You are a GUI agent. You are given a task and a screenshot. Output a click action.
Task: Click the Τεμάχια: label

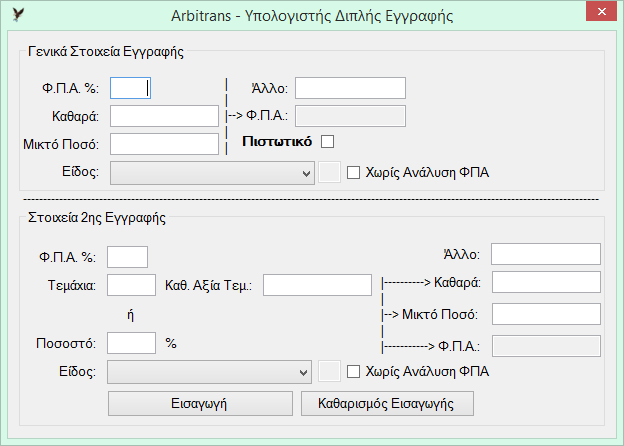72,285
